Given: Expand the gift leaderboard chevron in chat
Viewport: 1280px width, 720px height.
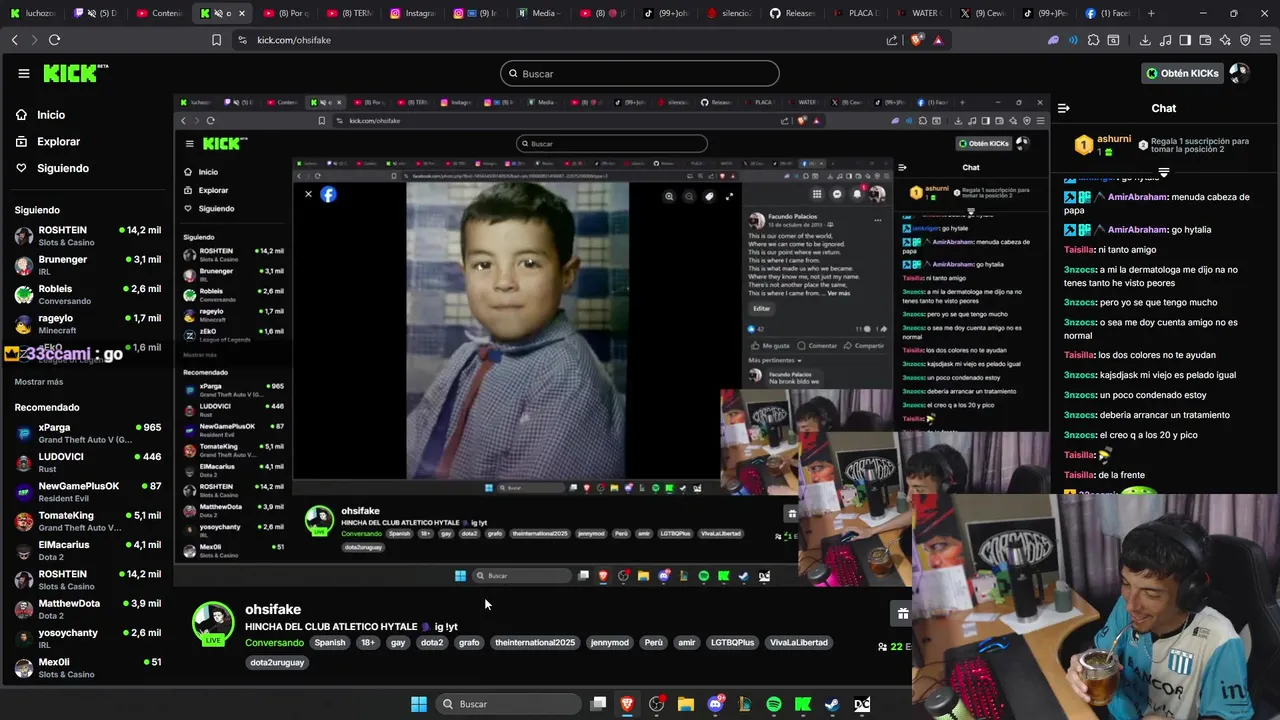Looking at the screenshot, I should (1164, 173).
